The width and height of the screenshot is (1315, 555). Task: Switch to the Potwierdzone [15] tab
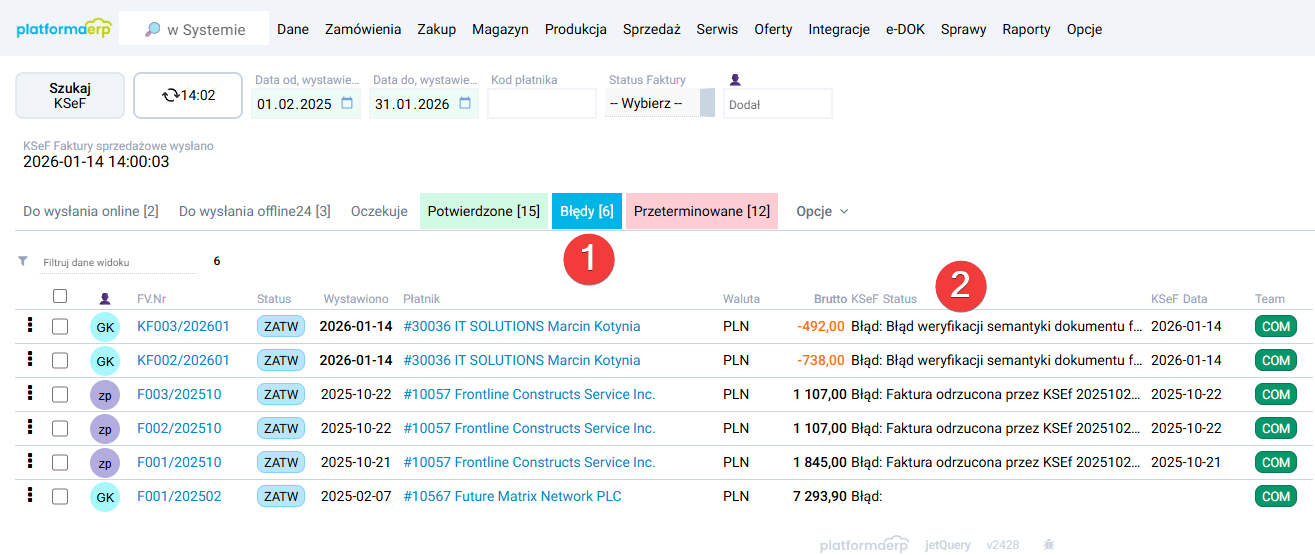(483, 211)
